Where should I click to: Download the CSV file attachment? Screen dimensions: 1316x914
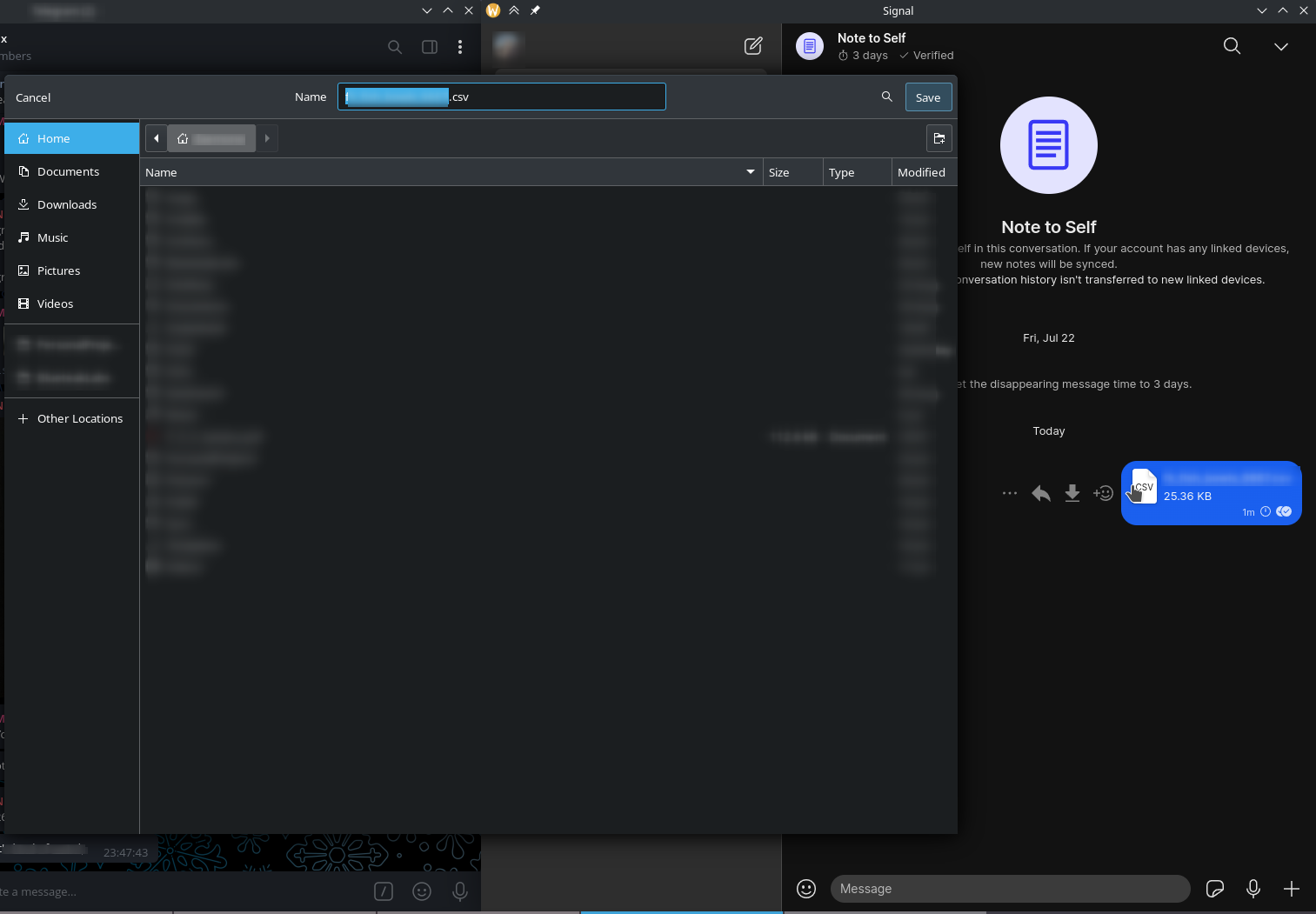point(1072,493)
